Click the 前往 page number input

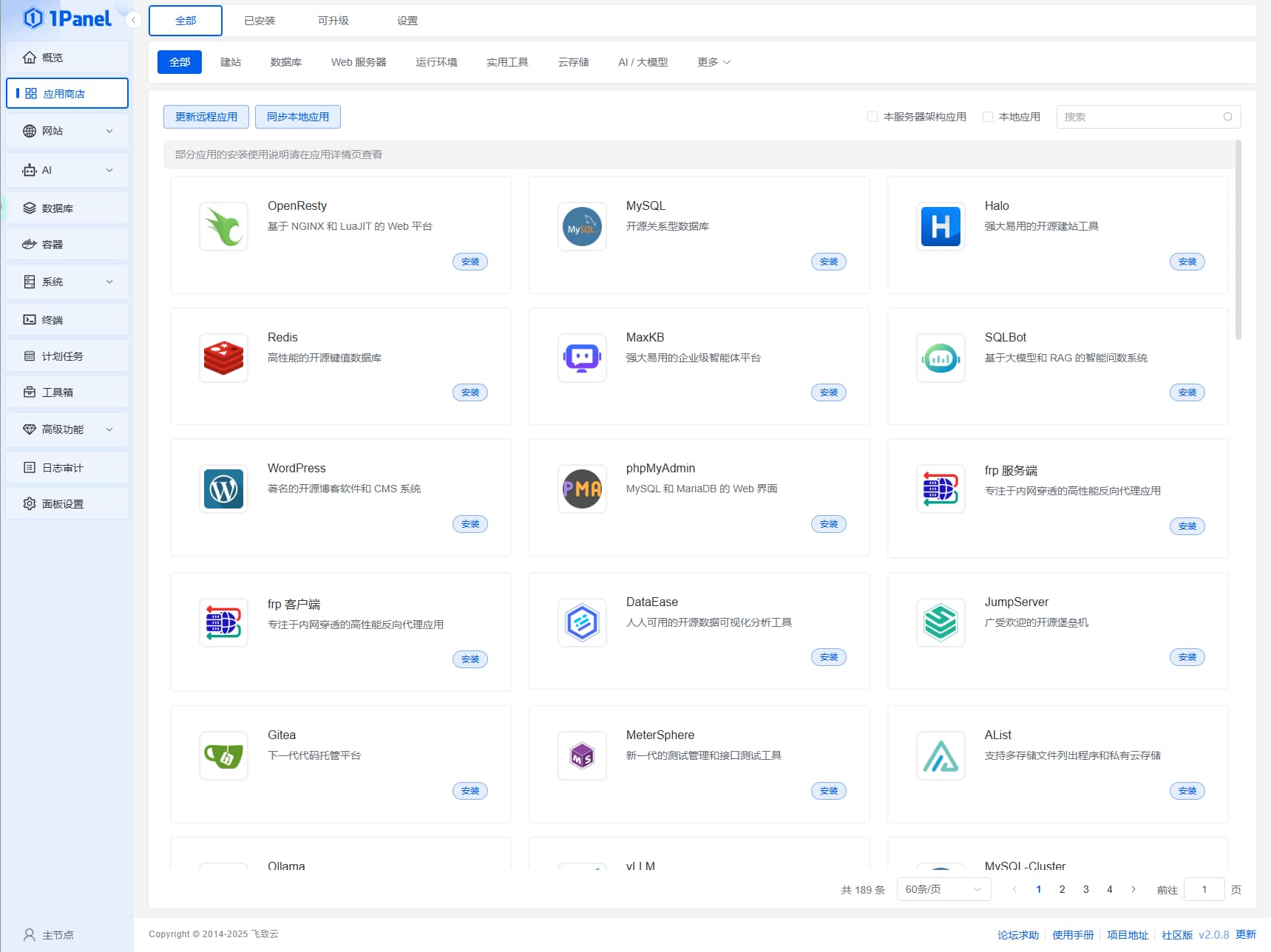pos(1204,889)
